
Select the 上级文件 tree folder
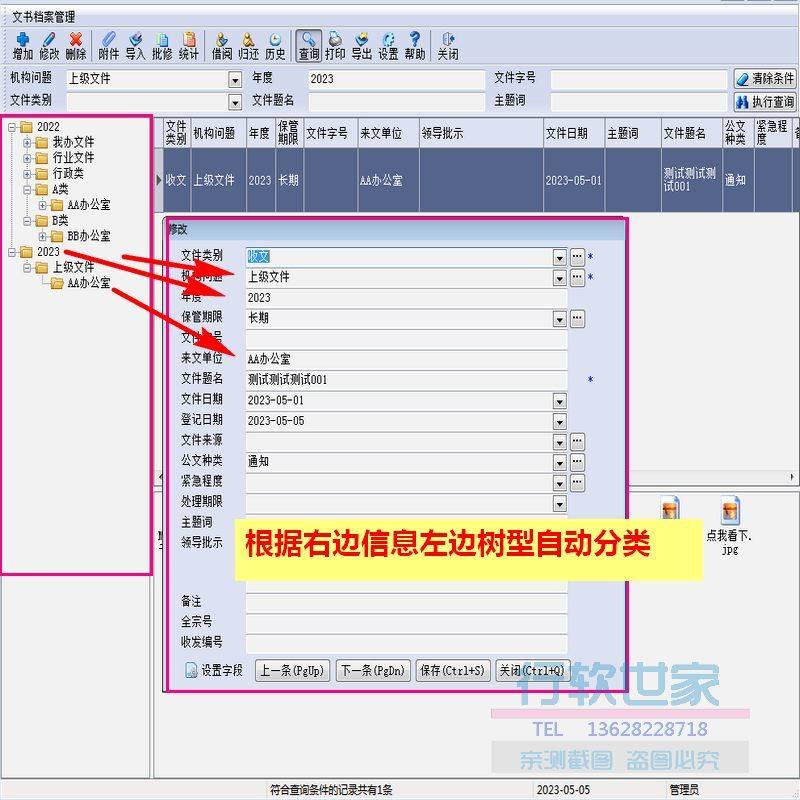(73, 267)
